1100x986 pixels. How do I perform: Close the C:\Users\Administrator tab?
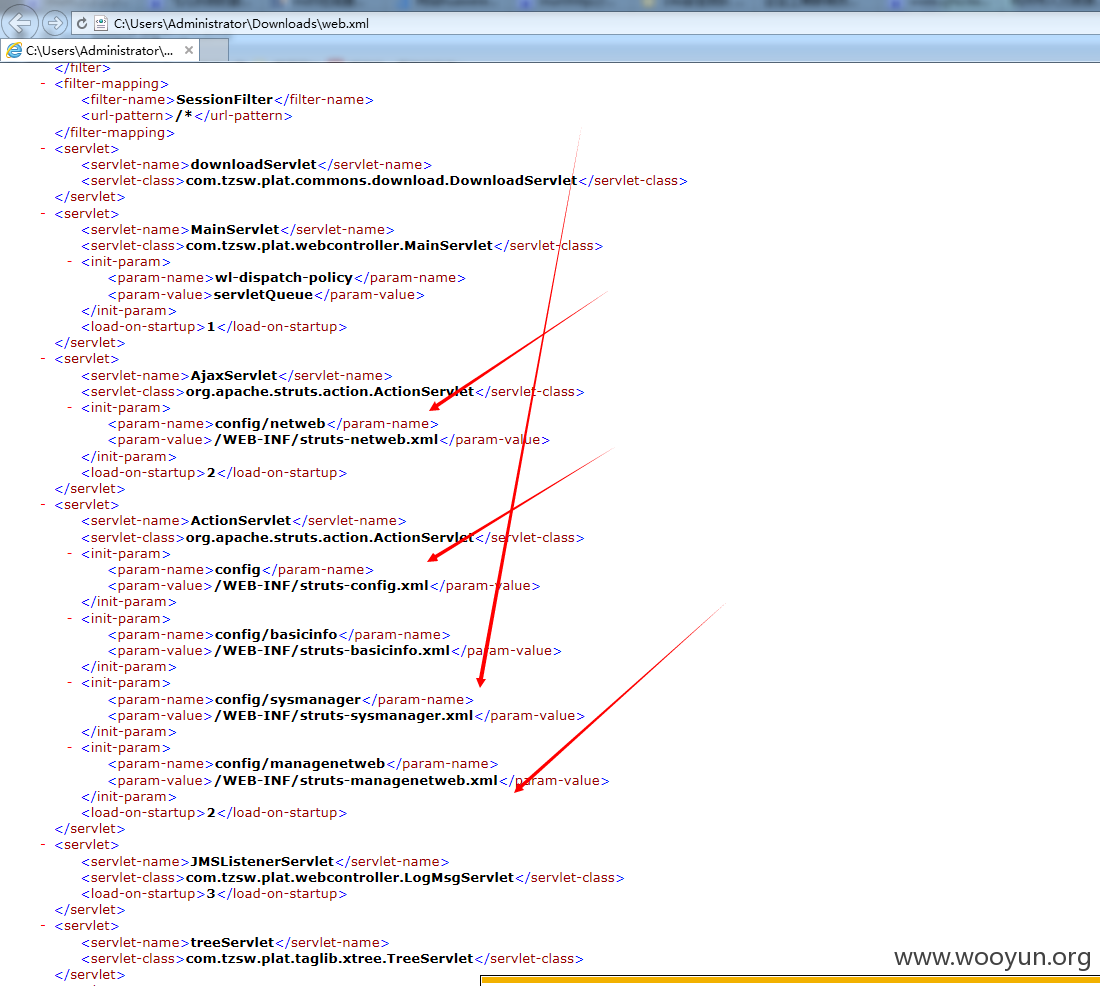tap(189, 51)
